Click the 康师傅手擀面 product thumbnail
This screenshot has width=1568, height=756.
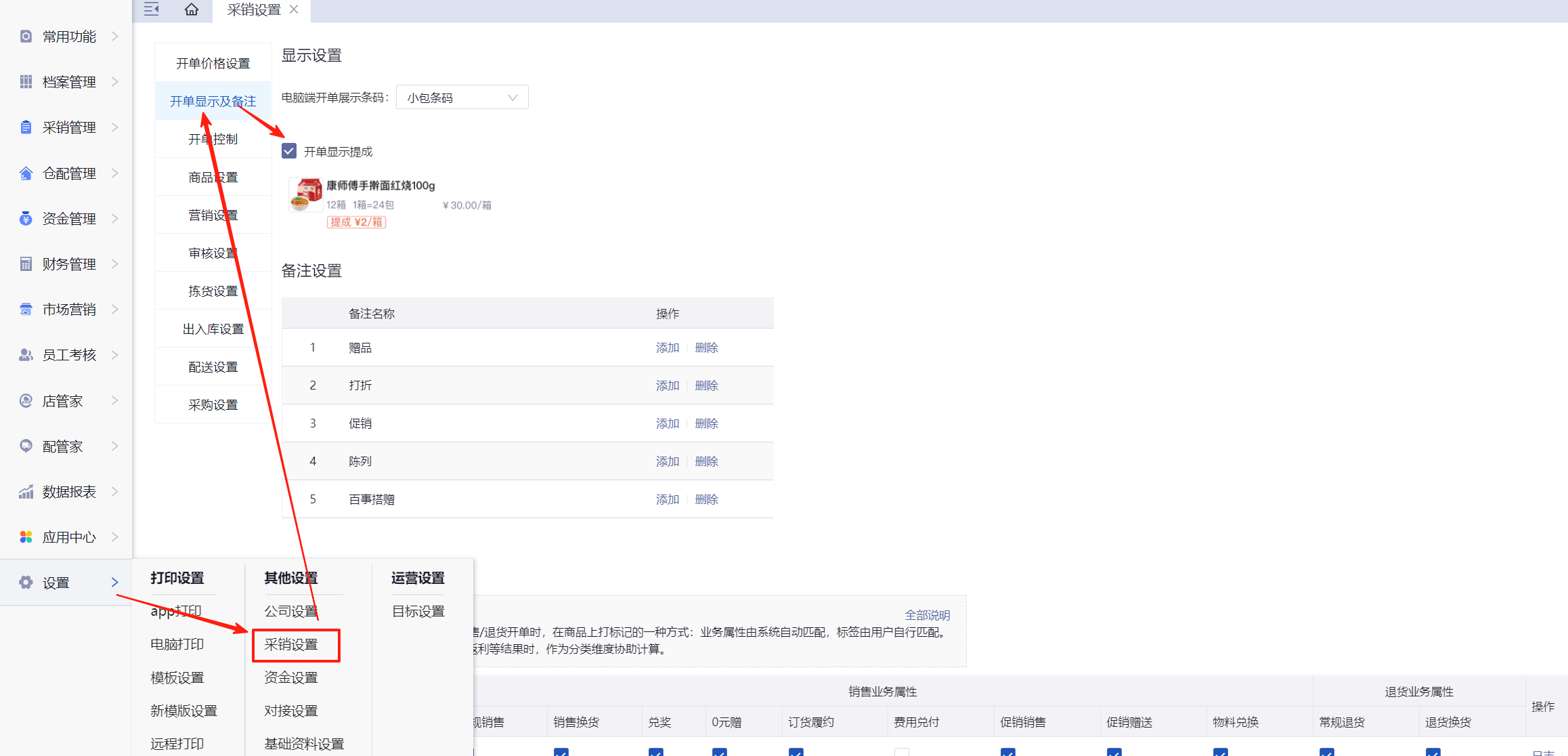(x=305, y=195)
